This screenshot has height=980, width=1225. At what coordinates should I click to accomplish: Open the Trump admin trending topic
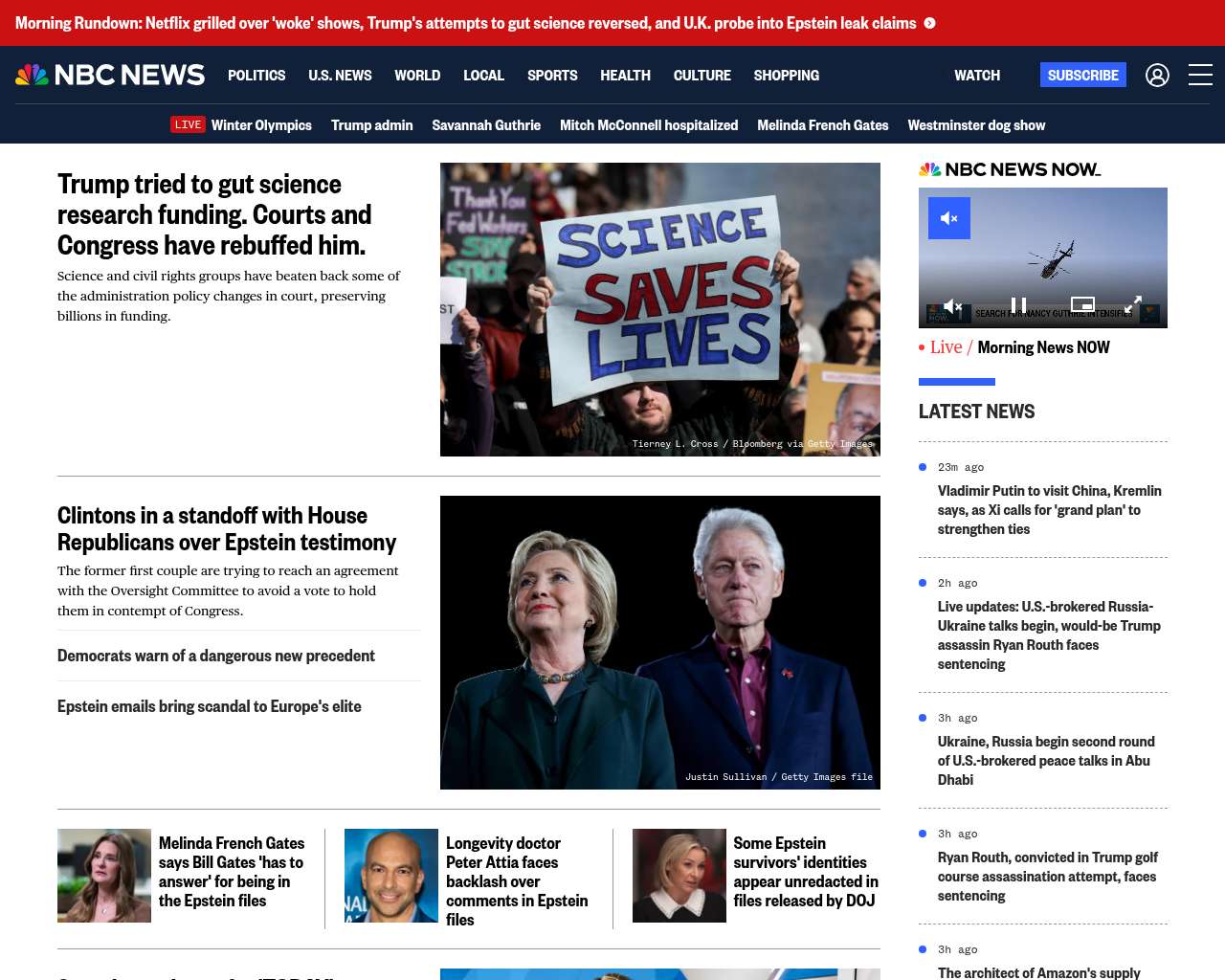click(372, 124)
